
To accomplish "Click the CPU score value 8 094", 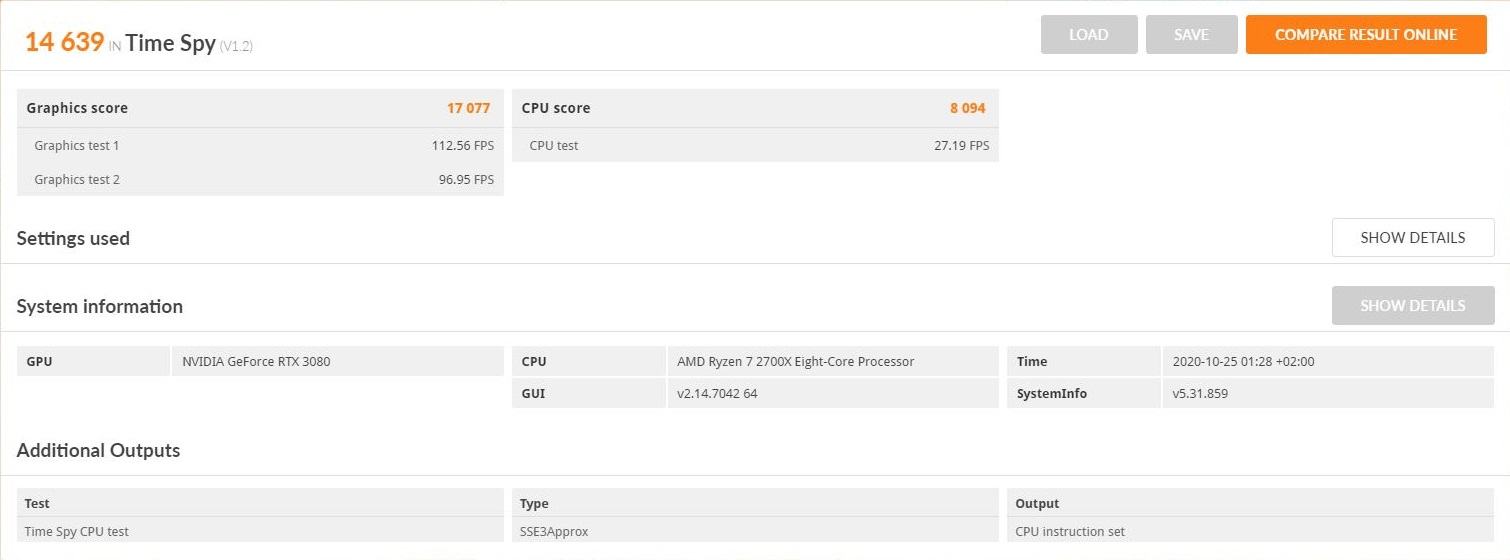I will click(968, 108).
